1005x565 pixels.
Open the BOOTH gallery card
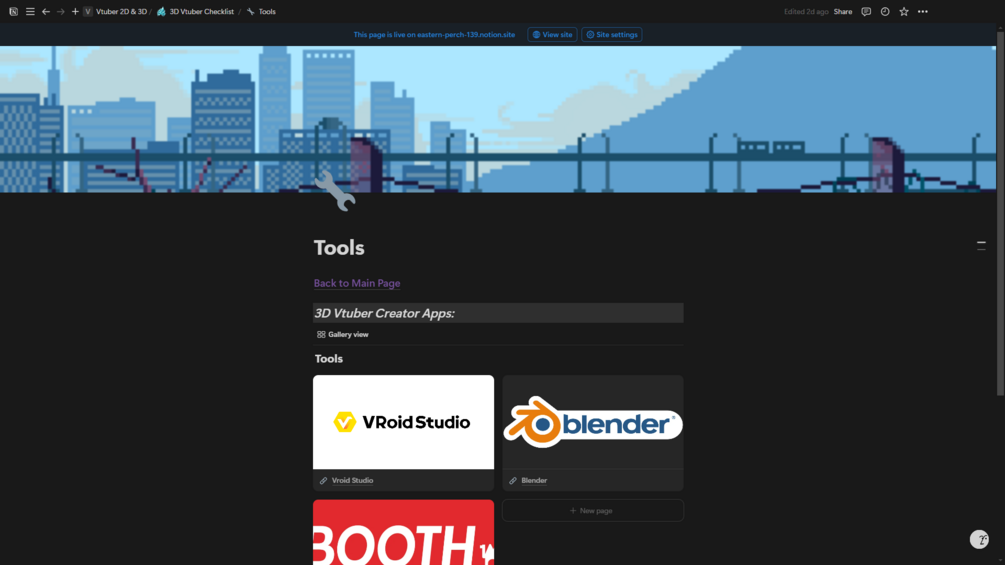[x=403, y=532]
